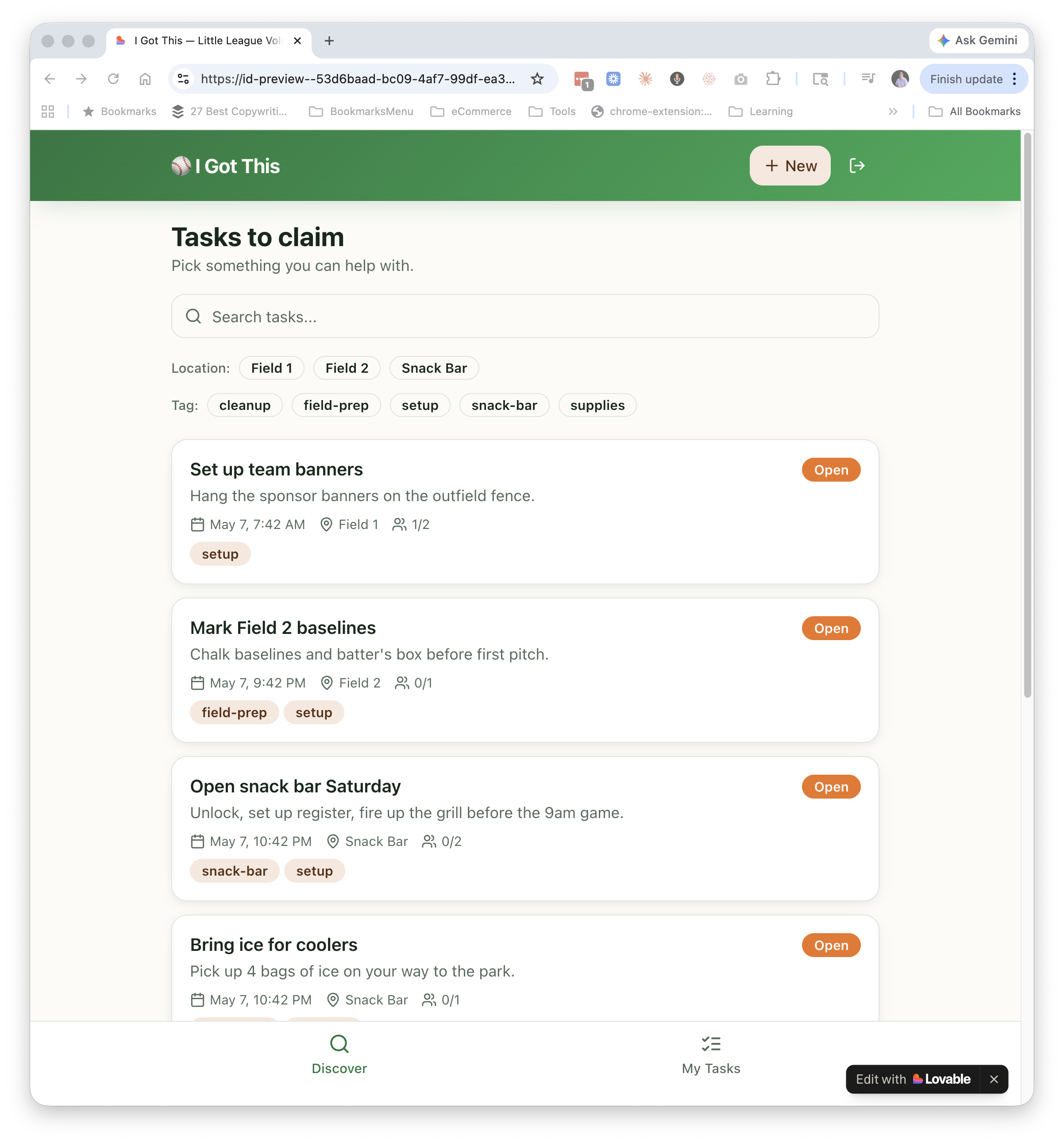Screen dimensions: 1064x1143
Task: Toggle the Field 1 location filter
Action: 271,368
